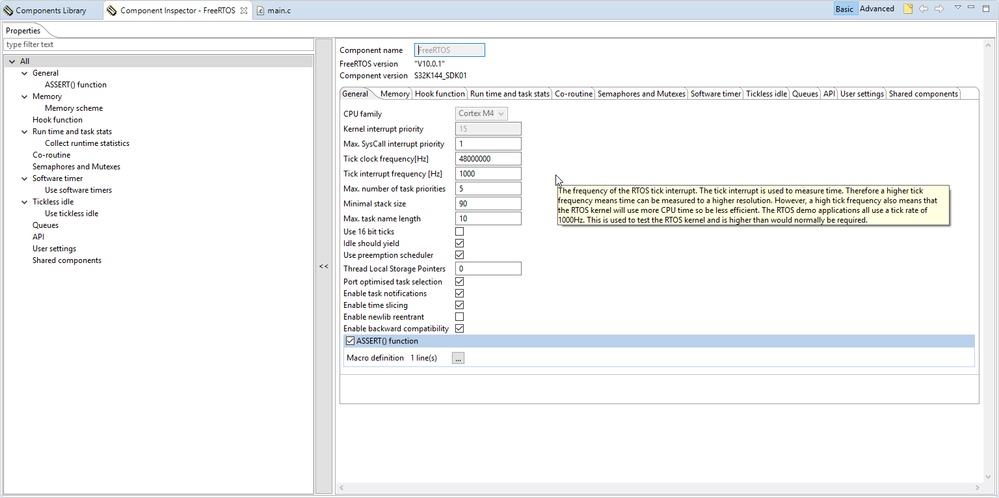This screenshot has height=498, width=999.
Task: Select Memory scheme in properties tree
Action: pos(74,108)
